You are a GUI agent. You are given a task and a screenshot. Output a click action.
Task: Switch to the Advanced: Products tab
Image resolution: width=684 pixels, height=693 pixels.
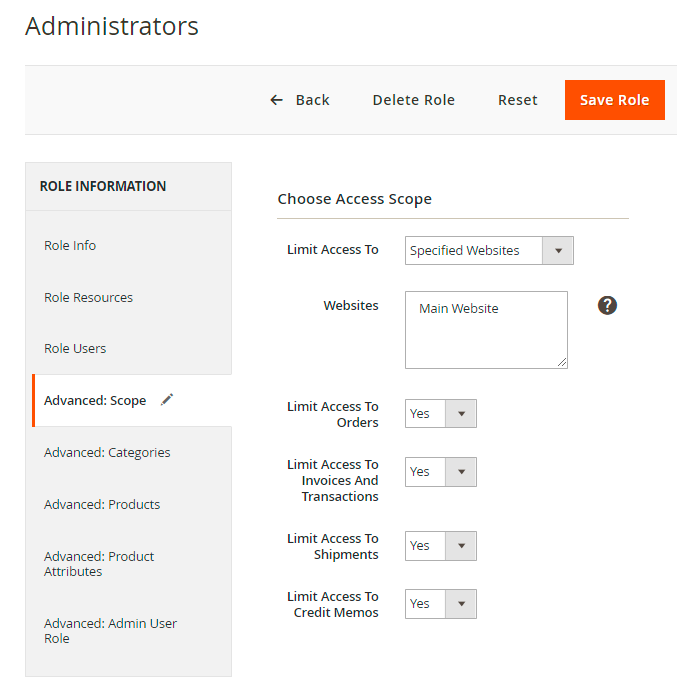[102, 505]
